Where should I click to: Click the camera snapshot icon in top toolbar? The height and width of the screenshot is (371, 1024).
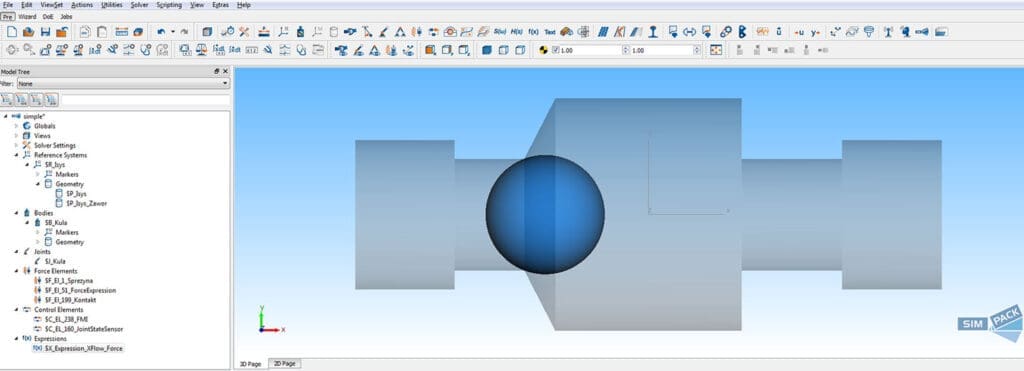coord(449,31)
